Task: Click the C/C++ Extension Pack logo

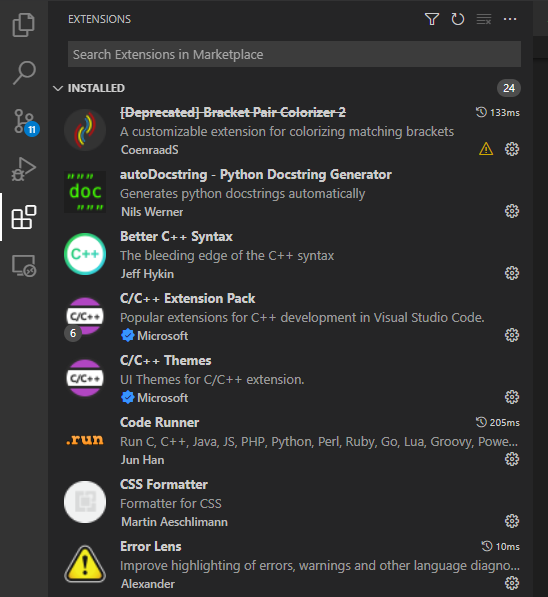Action: pos(85,316)
